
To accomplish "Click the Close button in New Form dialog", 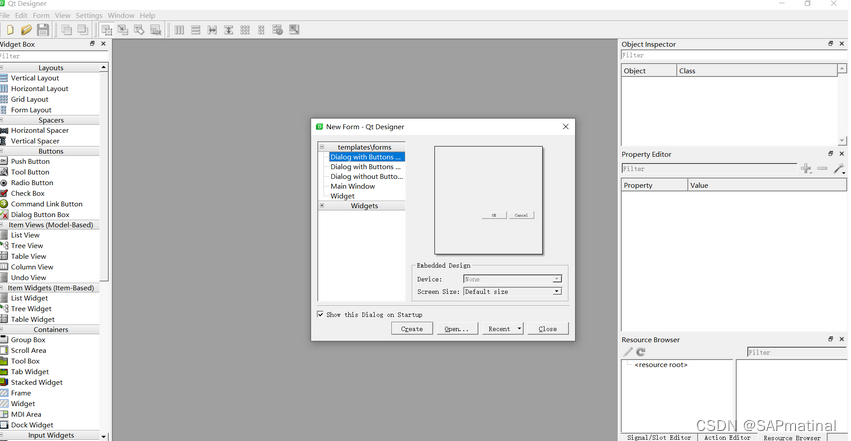I will point(548,329).
